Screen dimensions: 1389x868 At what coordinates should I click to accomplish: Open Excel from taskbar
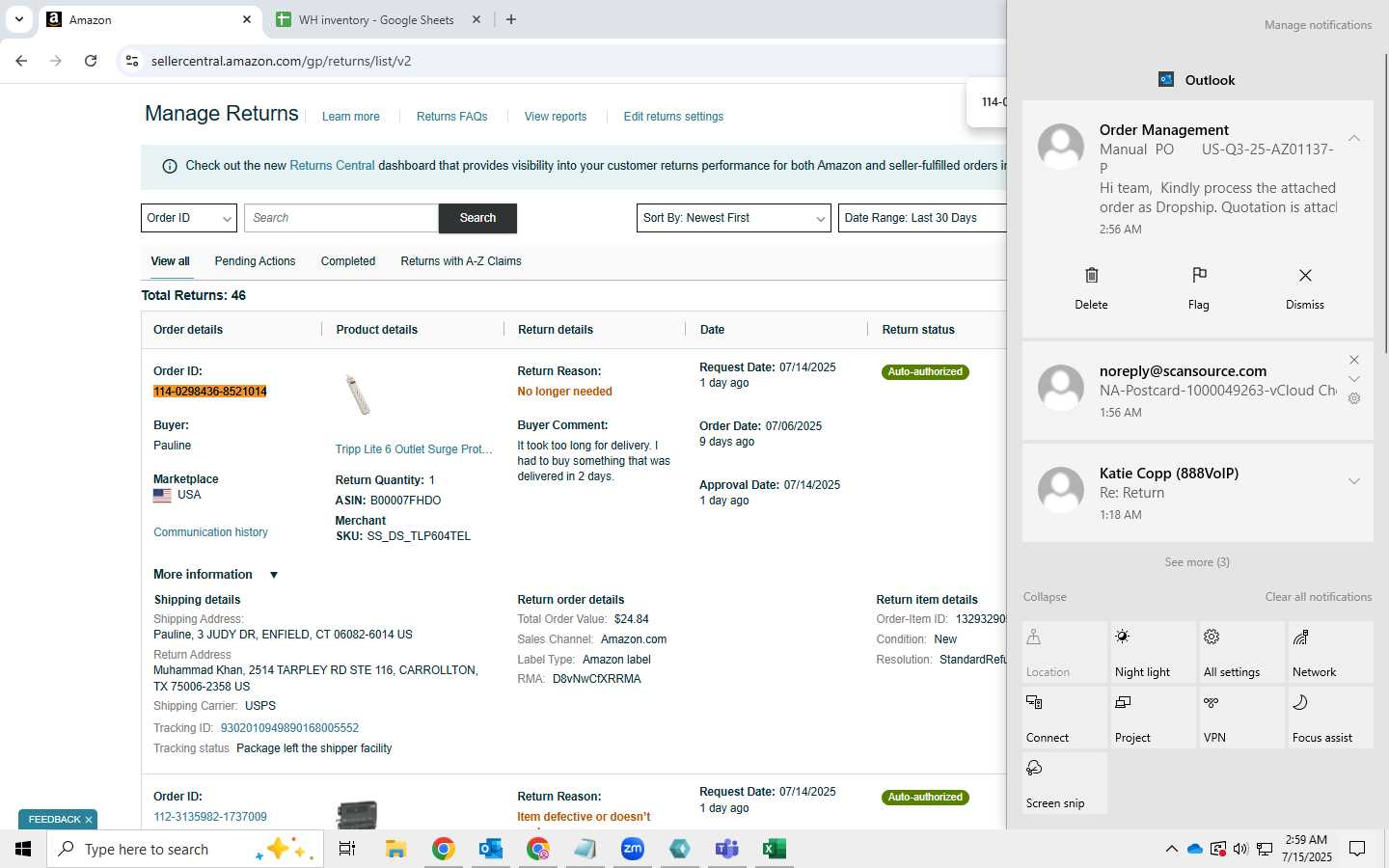(x=774, y=849)
